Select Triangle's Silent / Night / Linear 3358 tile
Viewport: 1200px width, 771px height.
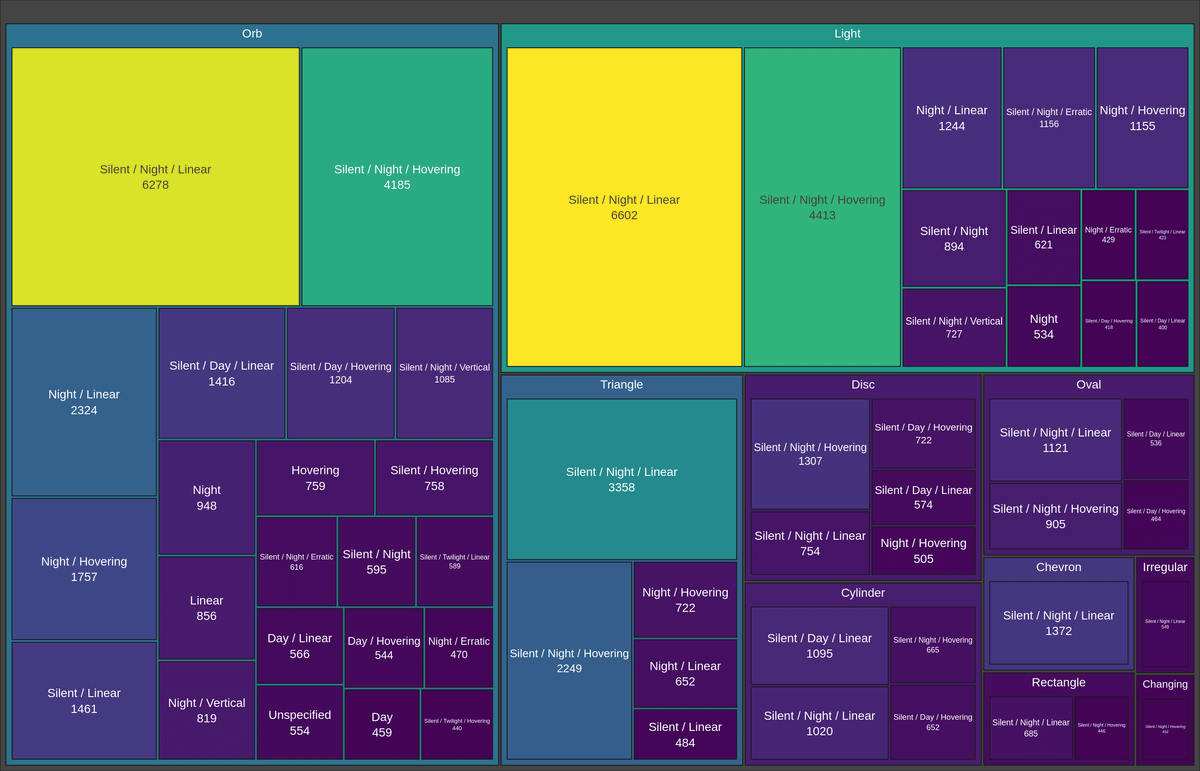coord(621,479)
